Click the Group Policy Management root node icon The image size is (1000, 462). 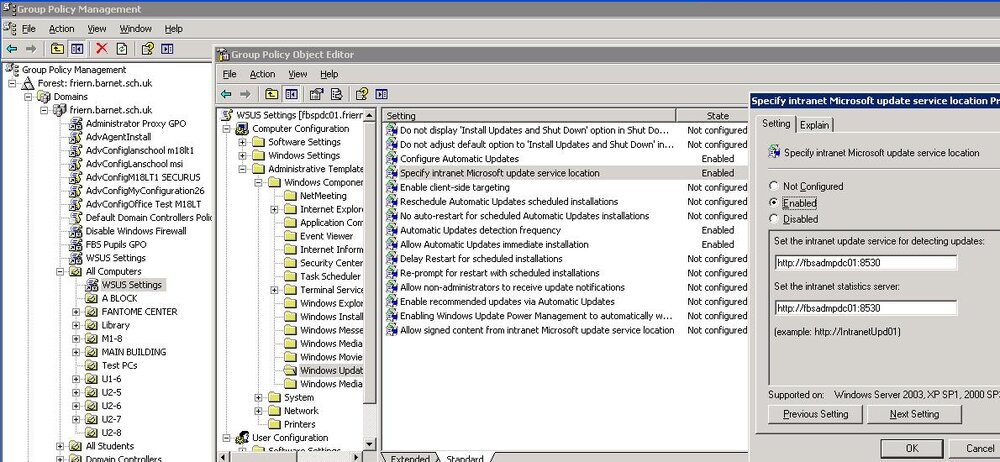12,70
